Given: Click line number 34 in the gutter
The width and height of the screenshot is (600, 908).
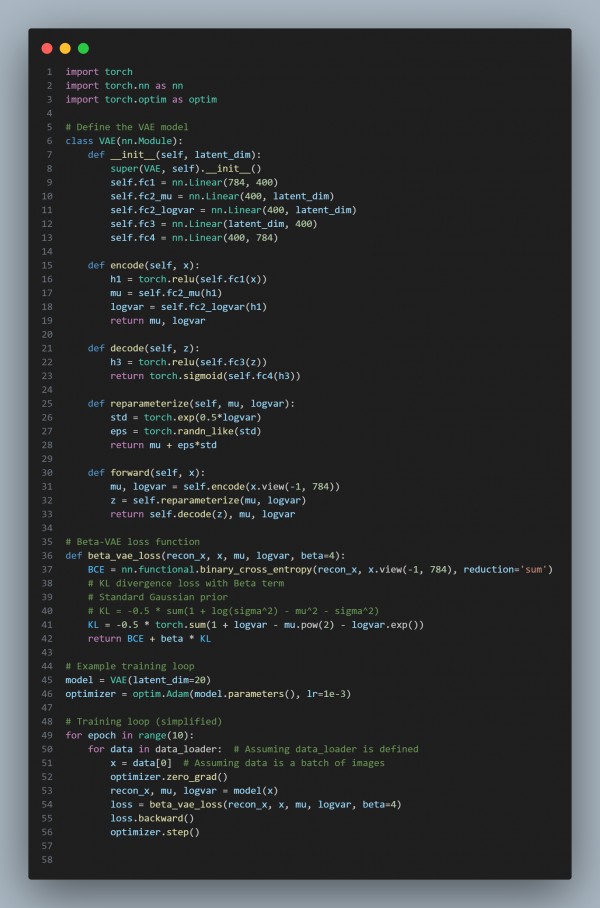Looking at the screenshot, I should 47,528.
